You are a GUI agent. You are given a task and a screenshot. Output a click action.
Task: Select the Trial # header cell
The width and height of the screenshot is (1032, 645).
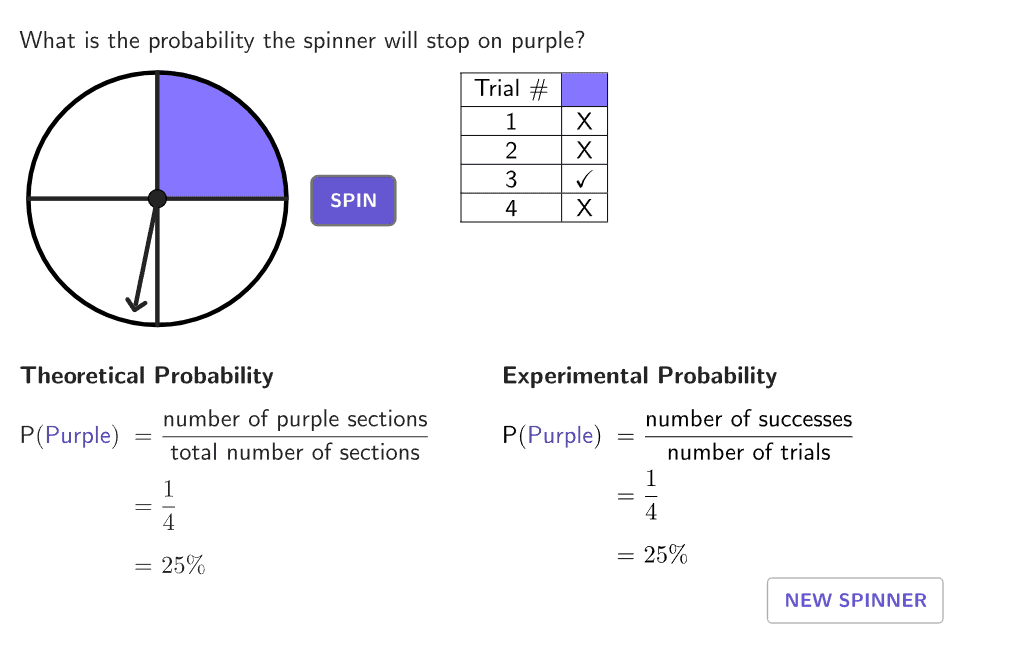point(511,90)
